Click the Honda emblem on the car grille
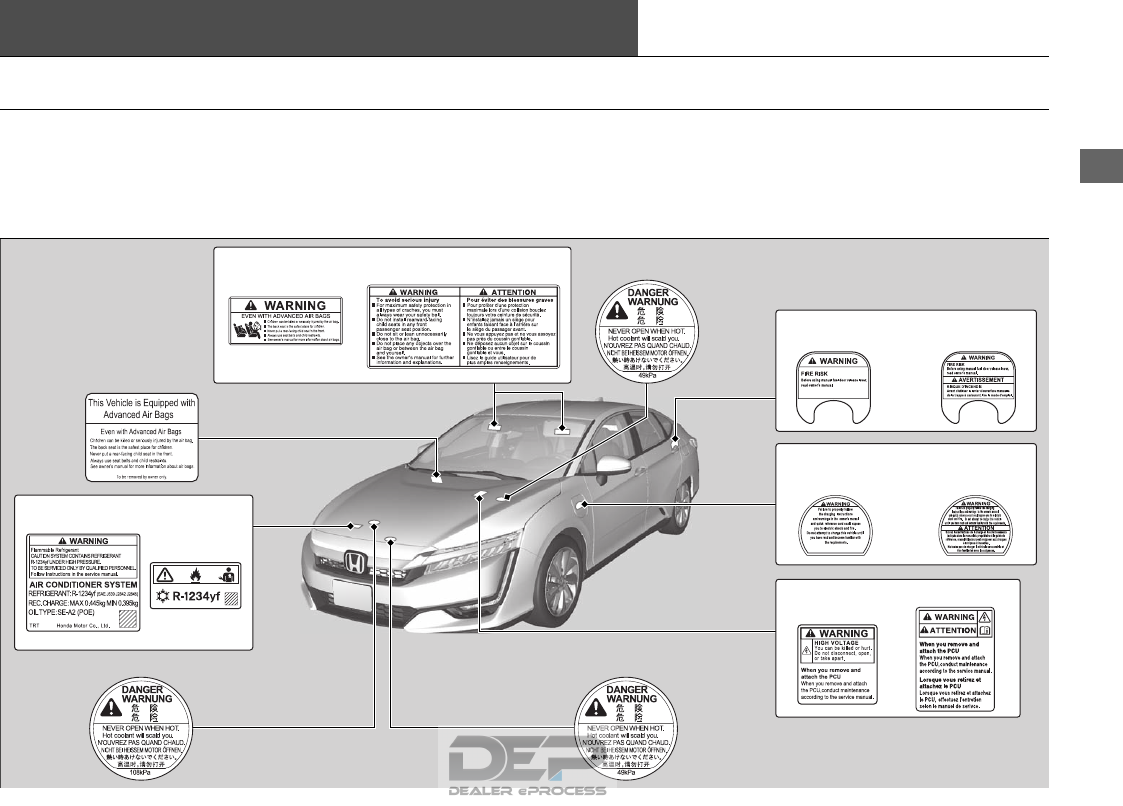Viewport: 1123px width, 806px height. [x=353, y=562]
